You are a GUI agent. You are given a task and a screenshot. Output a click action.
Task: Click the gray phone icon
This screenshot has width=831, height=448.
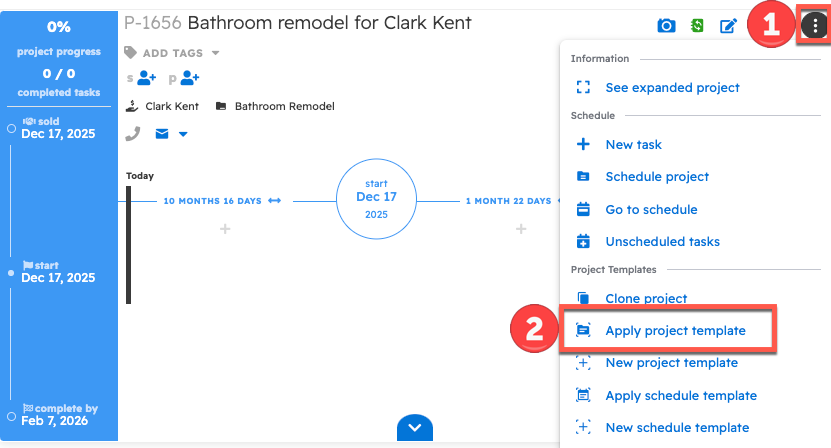click(x=132, y=133)
